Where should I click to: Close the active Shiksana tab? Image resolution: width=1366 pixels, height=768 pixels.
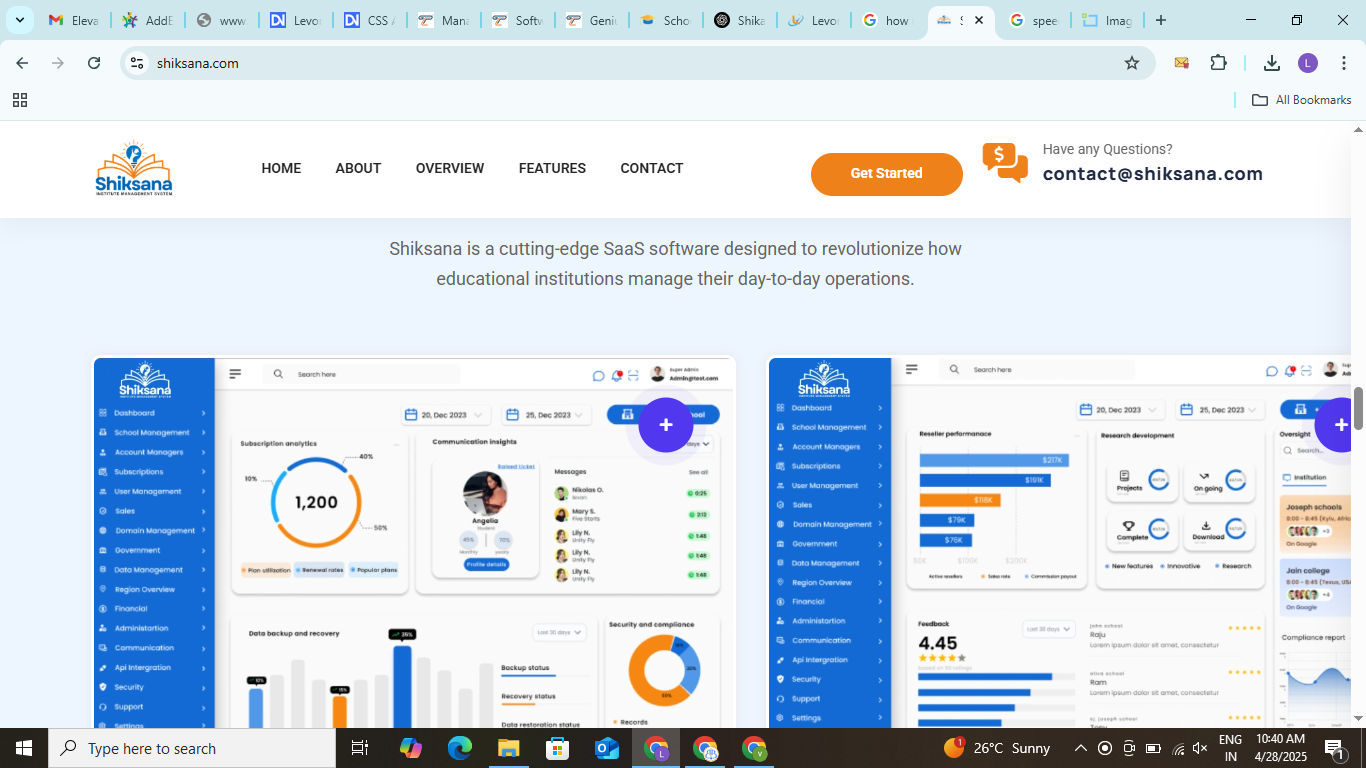979,20
